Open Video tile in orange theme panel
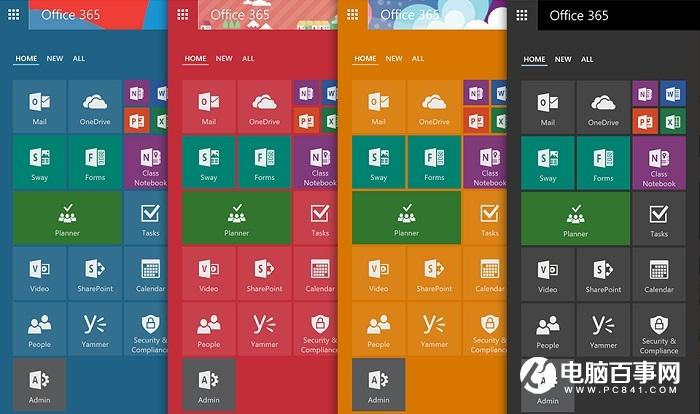Image resolution: width=700 pixels, height=414 pixels. tap(379, 273)
